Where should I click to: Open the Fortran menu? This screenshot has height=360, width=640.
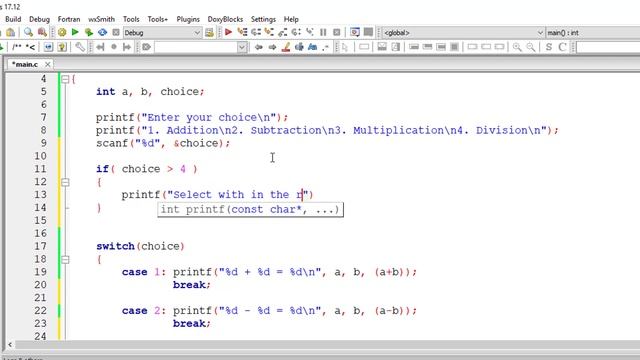69,19
